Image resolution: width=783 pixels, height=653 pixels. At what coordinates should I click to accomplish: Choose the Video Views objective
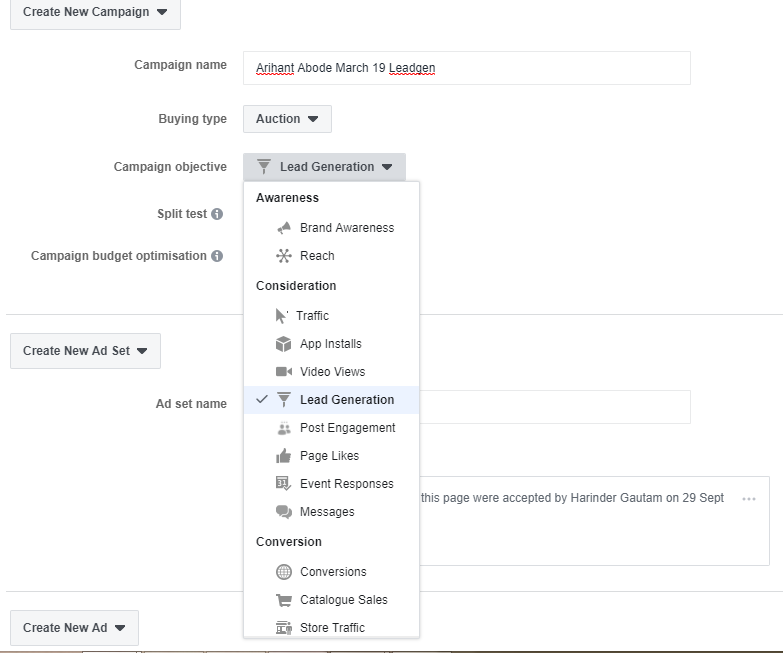[x=332, y=372]
